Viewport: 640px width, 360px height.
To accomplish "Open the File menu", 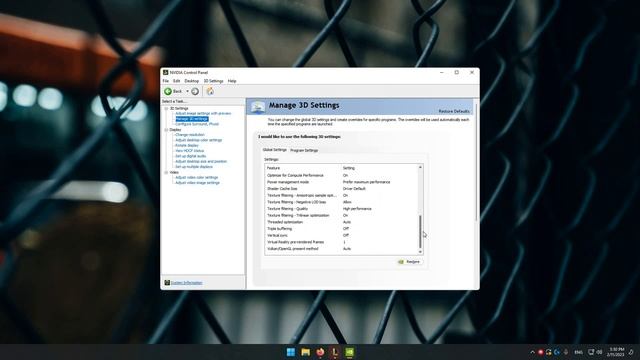I will [166, 81].
